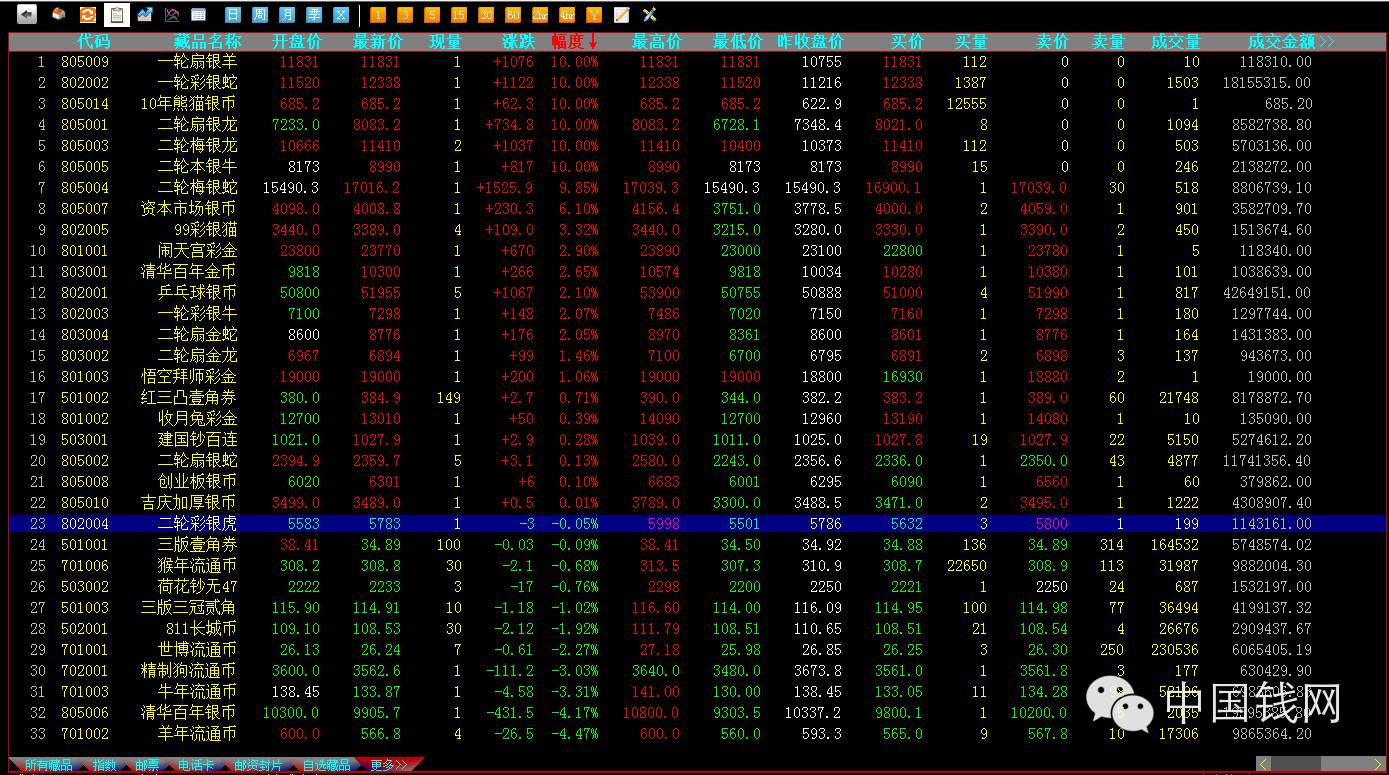
Task: Switch to 电话卡 tab
Action: click(x=196, y=765)
